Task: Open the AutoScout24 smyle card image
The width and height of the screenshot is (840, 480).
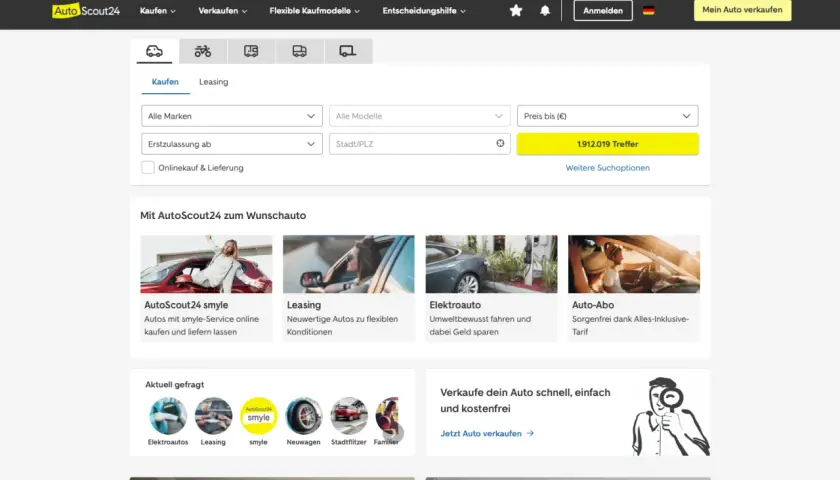Action: click(206, 264)
